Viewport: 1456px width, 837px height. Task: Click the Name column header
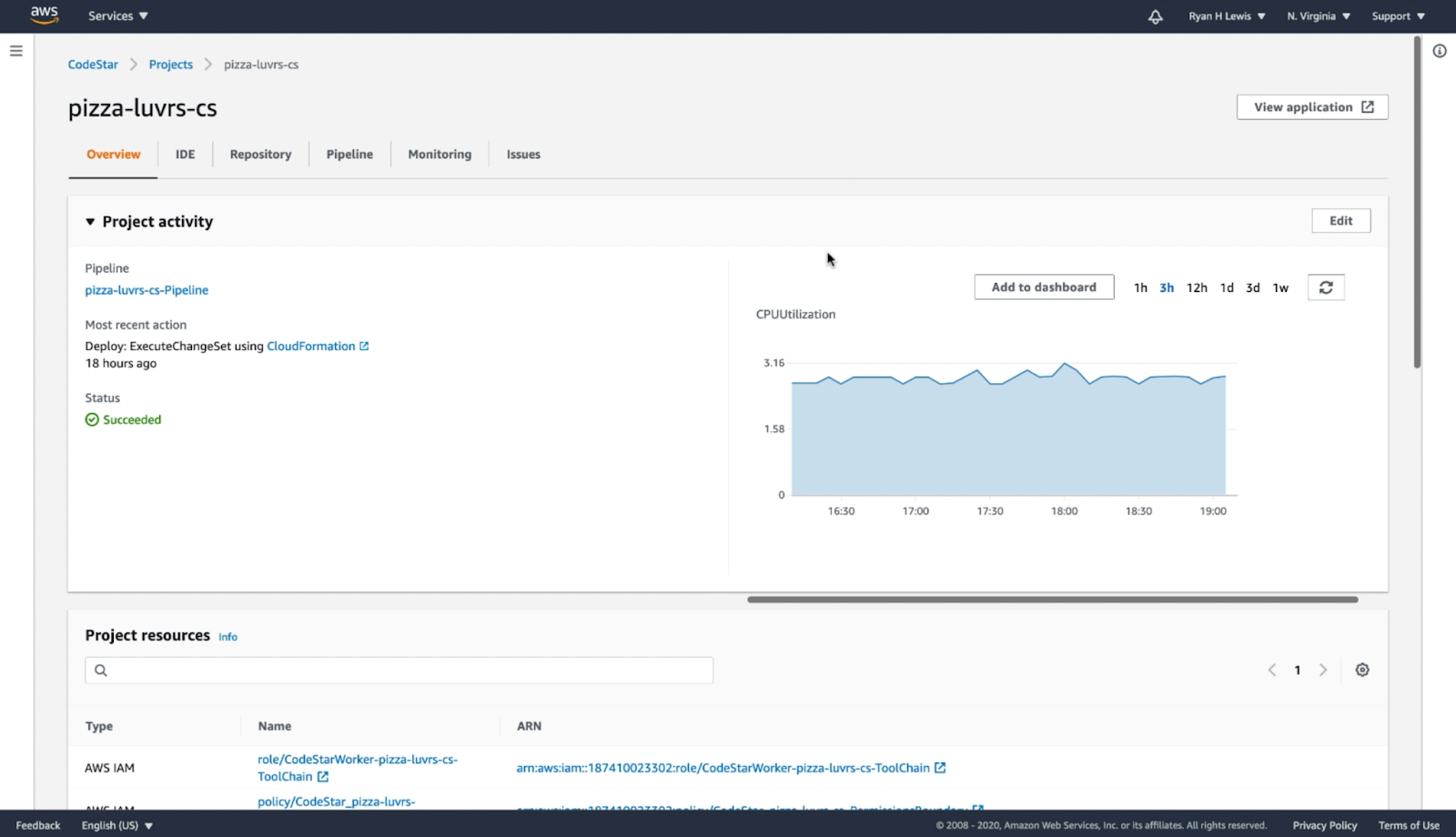point(274,726)
